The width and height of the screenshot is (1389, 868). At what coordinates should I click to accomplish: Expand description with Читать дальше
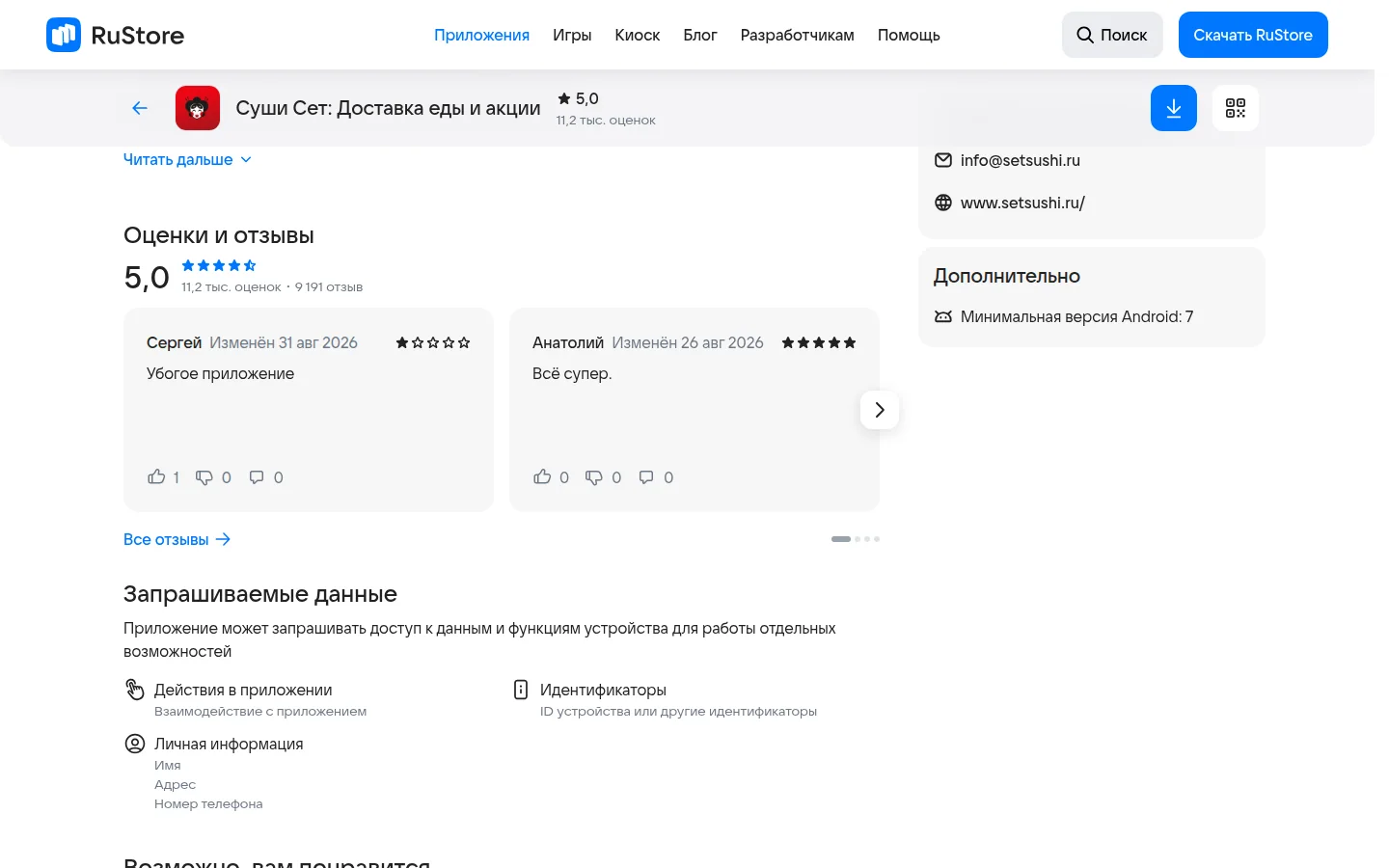[187, 159]
